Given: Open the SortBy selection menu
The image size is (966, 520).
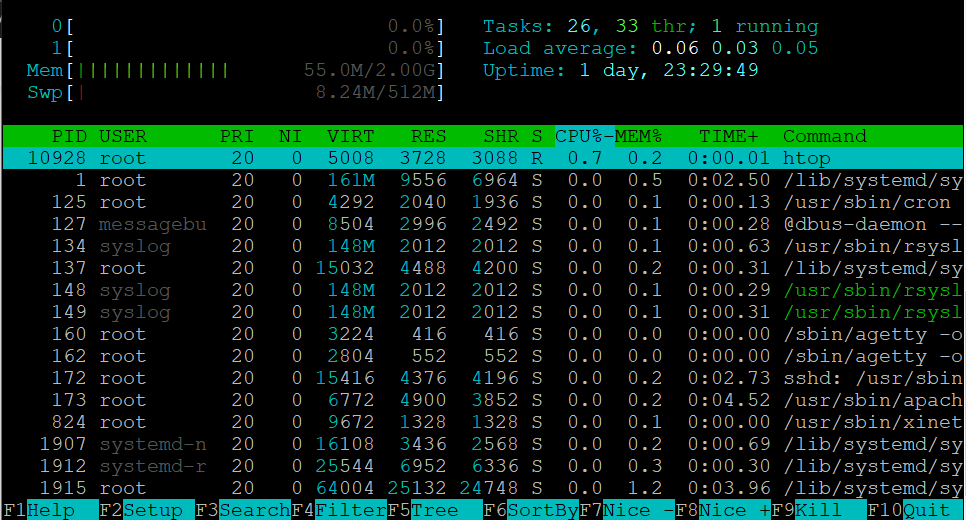Looking at the screenshot, I should click(542, 510).
